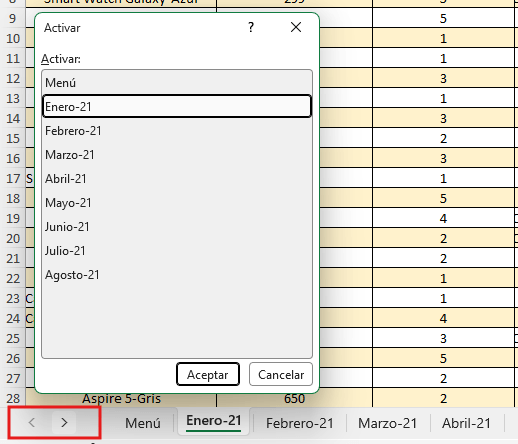Viewport: 518px width, 444px height.
Task: Select row 10 header
Action: point(13,38)
